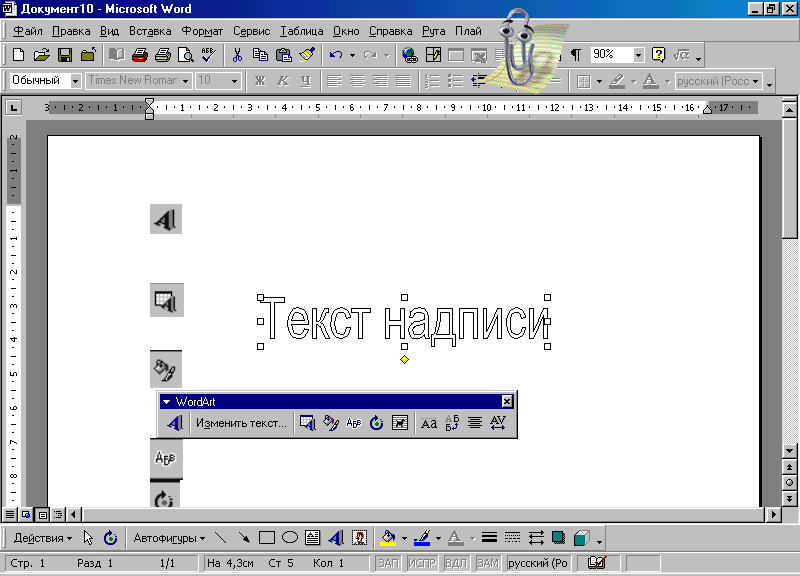Close the WordArt floating toolbar

click(x=507, y=402)
